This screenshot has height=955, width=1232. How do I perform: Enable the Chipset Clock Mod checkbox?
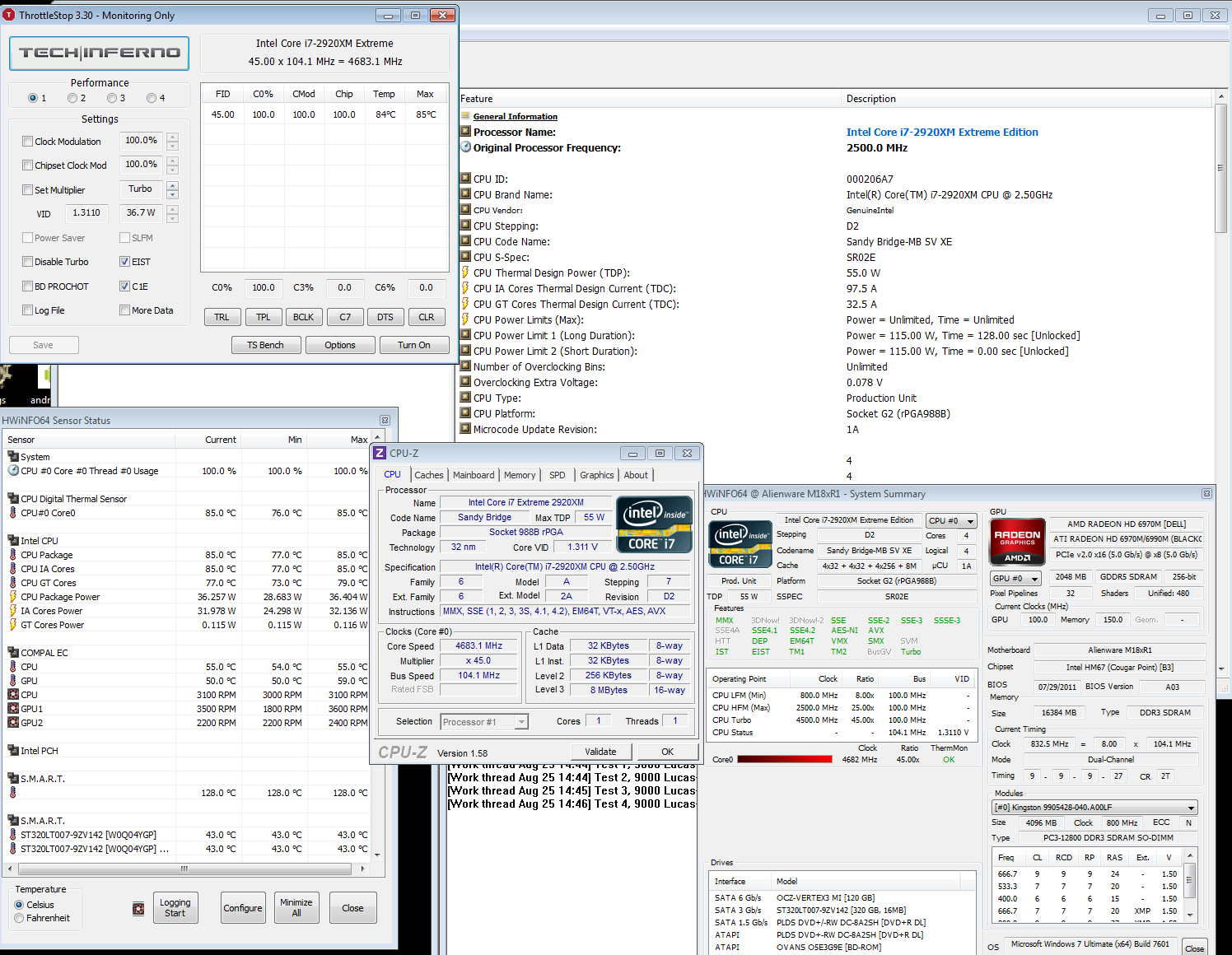pos(28,165)
